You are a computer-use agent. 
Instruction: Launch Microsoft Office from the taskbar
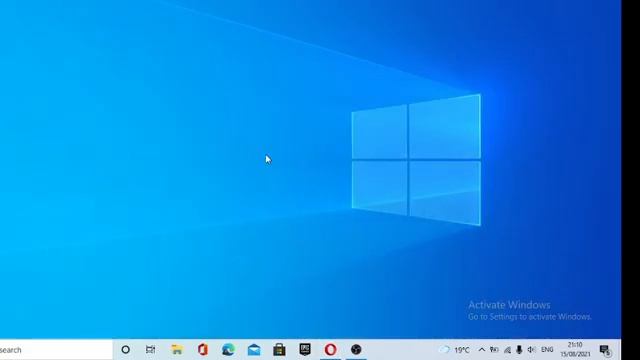pos(203,350)
